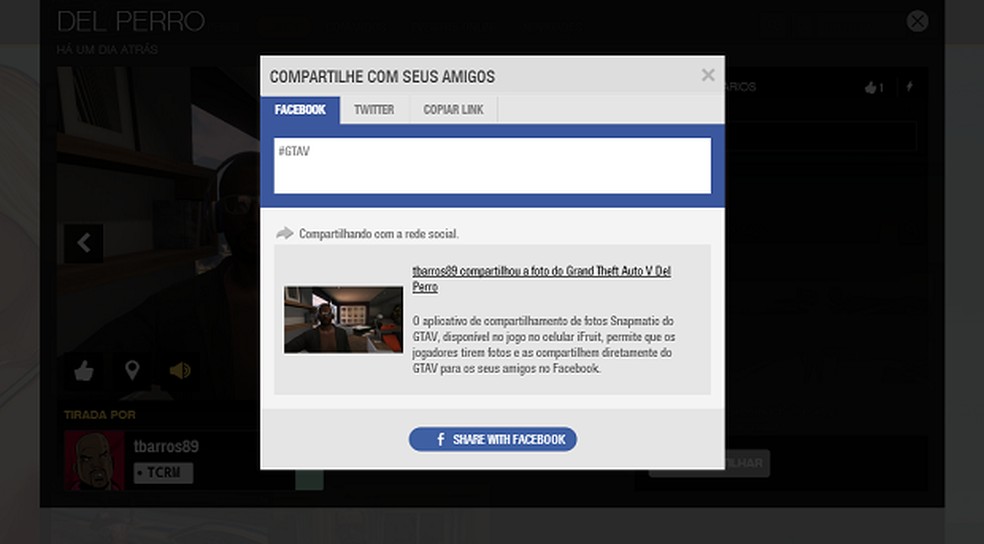This screenshot has height=544, width=984.
Task: Click the megaphone report icon
Action: (180, 371)
